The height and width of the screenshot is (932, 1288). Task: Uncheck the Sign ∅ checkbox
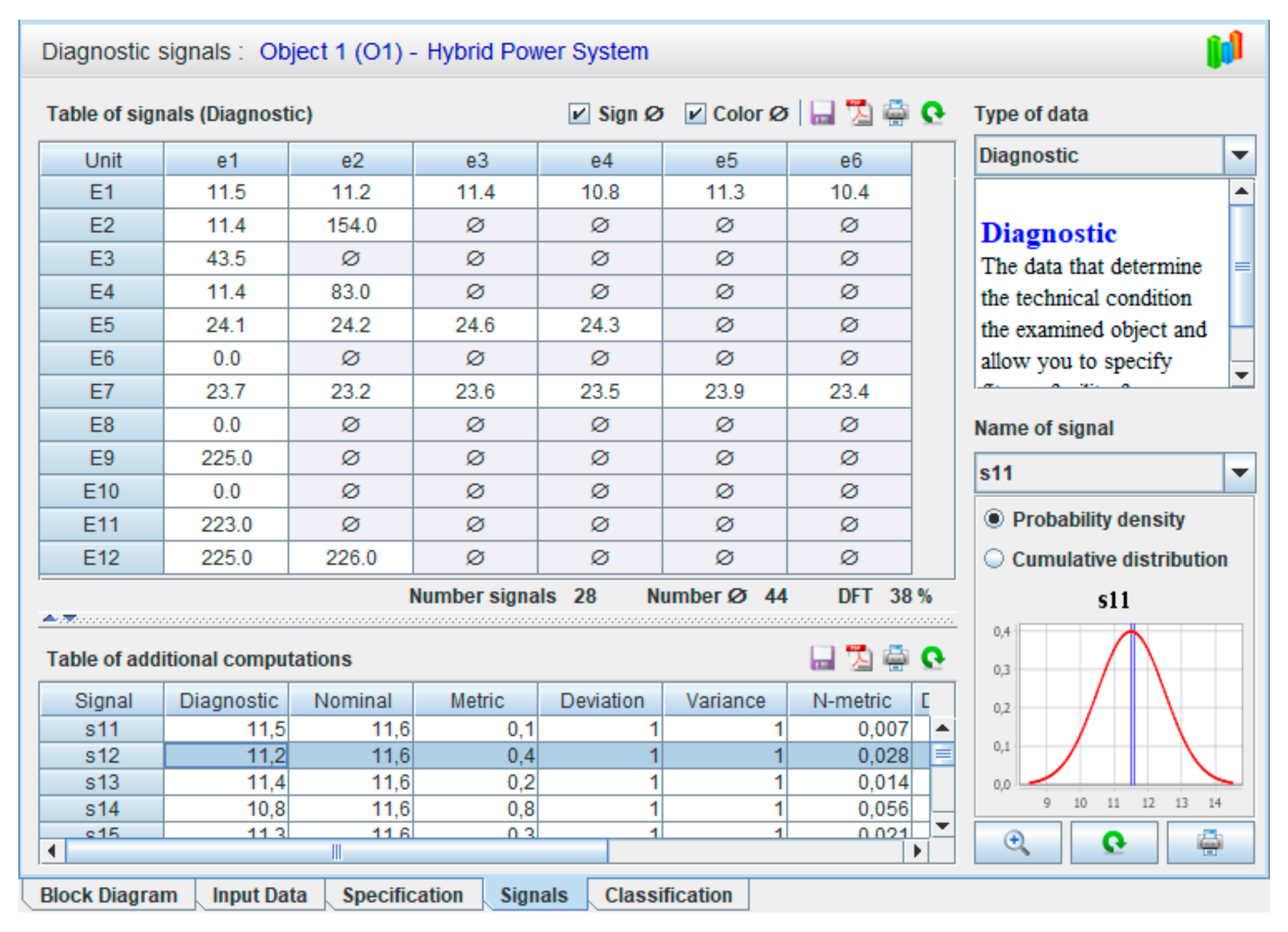tap(579, 114)
